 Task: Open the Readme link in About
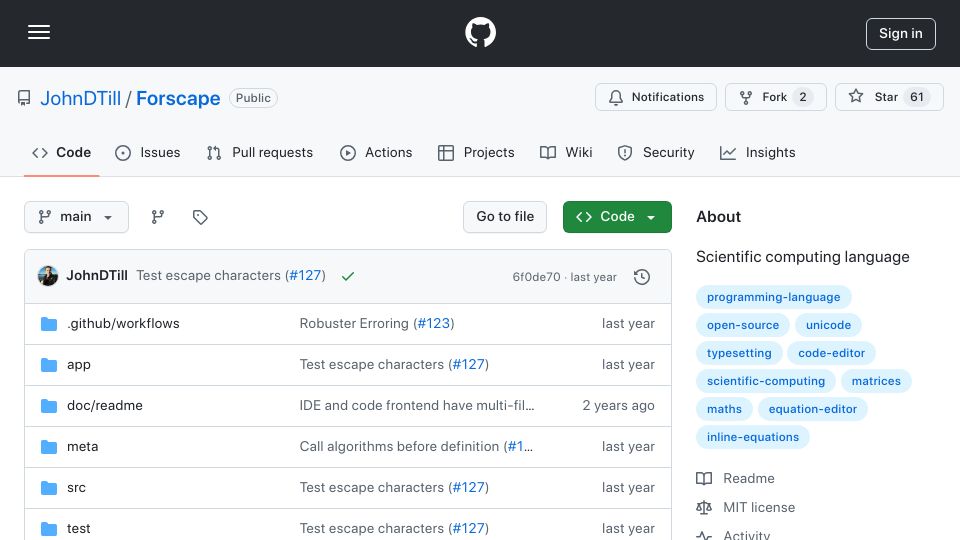(735, 478)
